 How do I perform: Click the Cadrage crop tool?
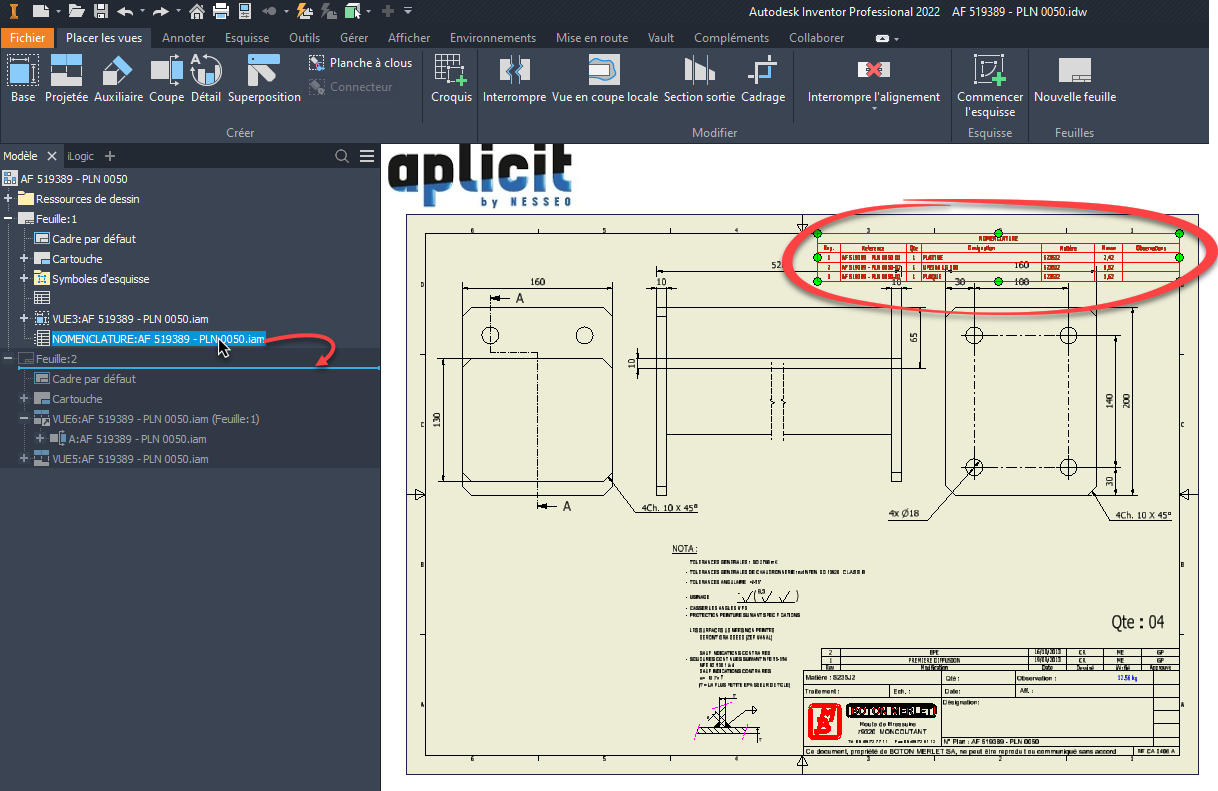click(x=763, y=79)
